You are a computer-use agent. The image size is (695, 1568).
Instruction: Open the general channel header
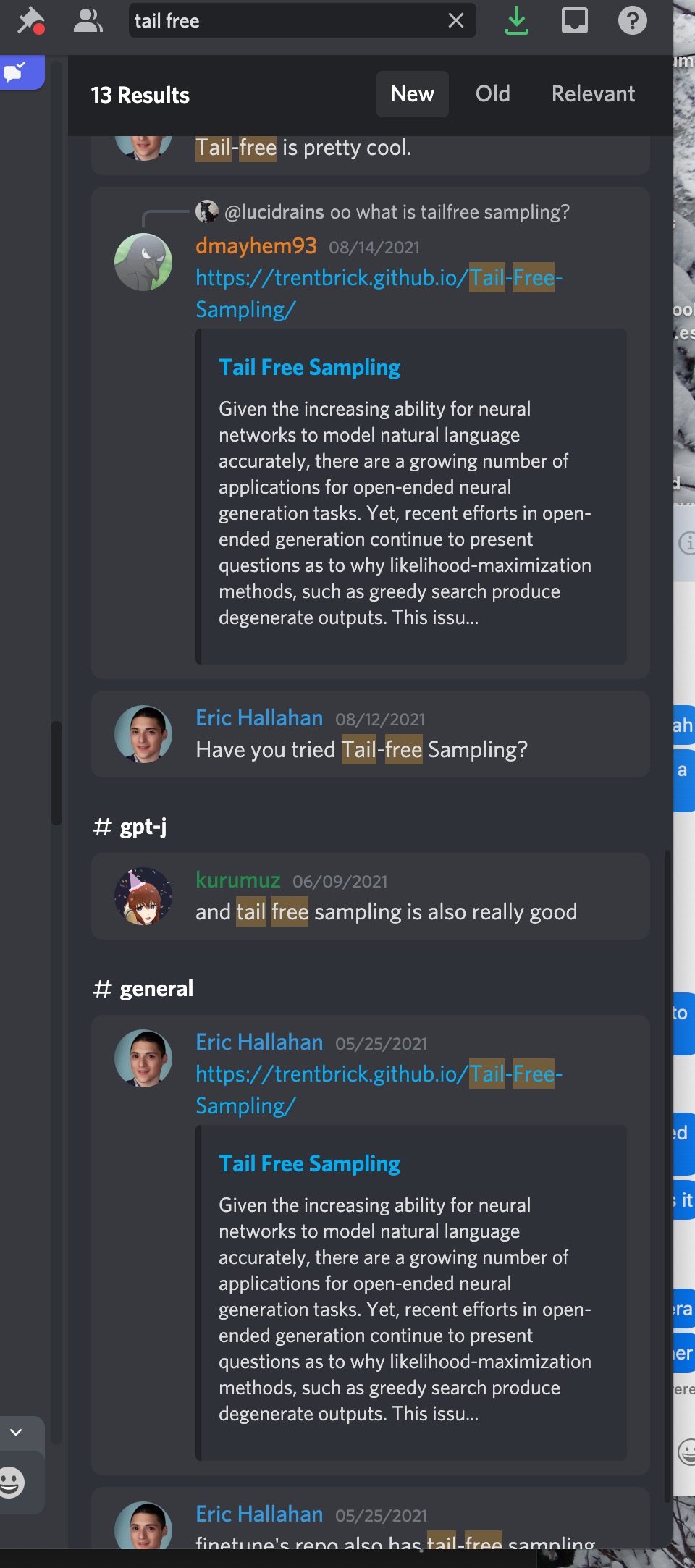[156, 989]
